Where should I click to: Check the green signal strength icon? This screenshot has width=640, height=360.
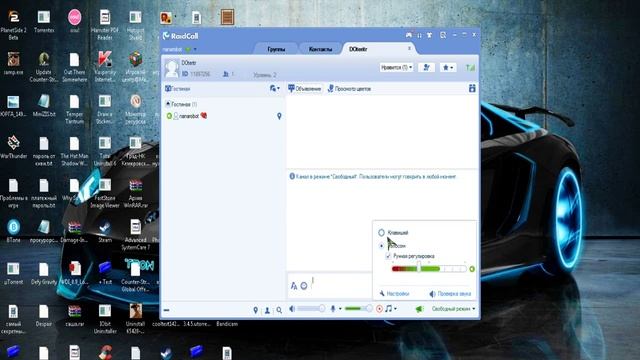click(x=470, y=68)
